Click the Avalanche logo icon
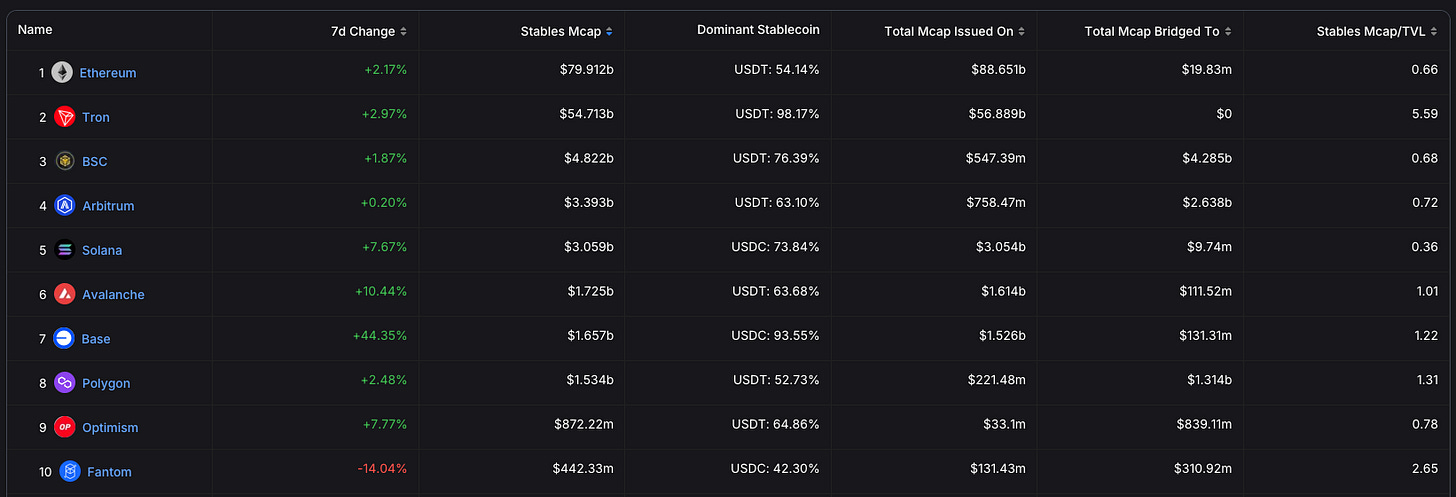 (65, 294)
